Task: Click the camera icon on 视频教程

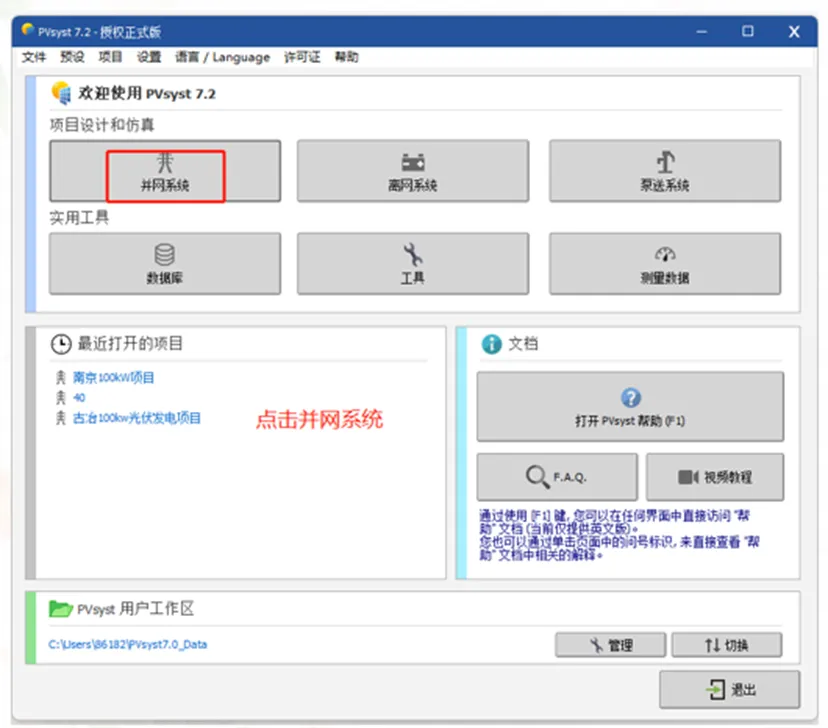Action: pyautogui.click(x=688, y=477)
